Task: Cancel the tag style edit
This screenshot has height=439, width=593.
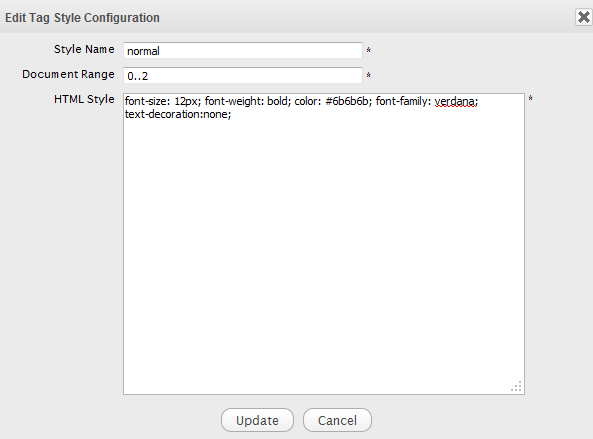Action: pos(337,420)
